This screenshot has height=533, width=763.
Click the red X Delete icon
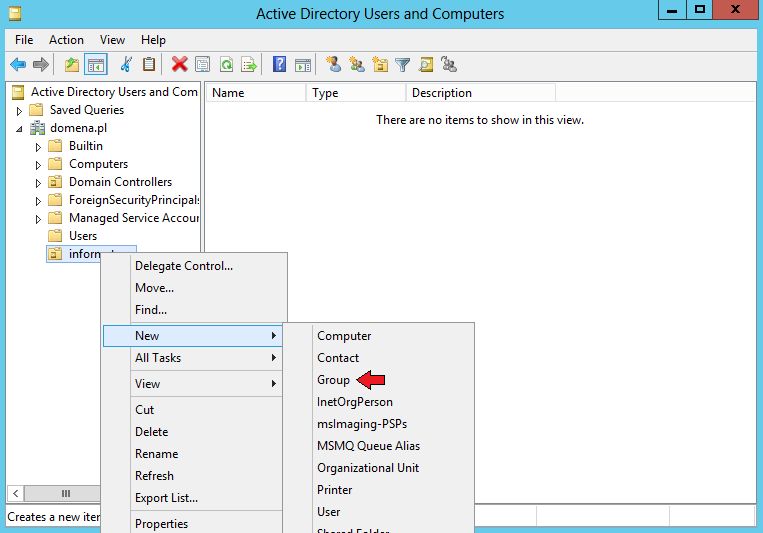180,64
